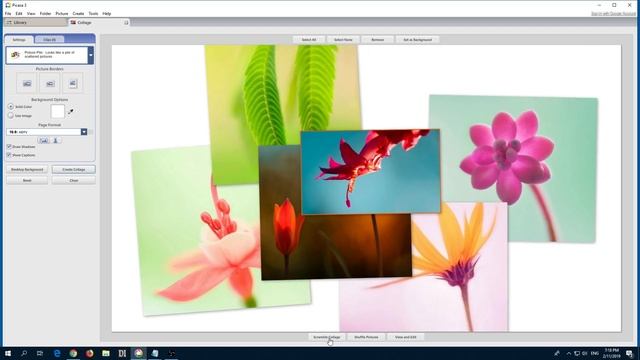Open the notification center icon

pyautogui.click(x=629, y=353)
